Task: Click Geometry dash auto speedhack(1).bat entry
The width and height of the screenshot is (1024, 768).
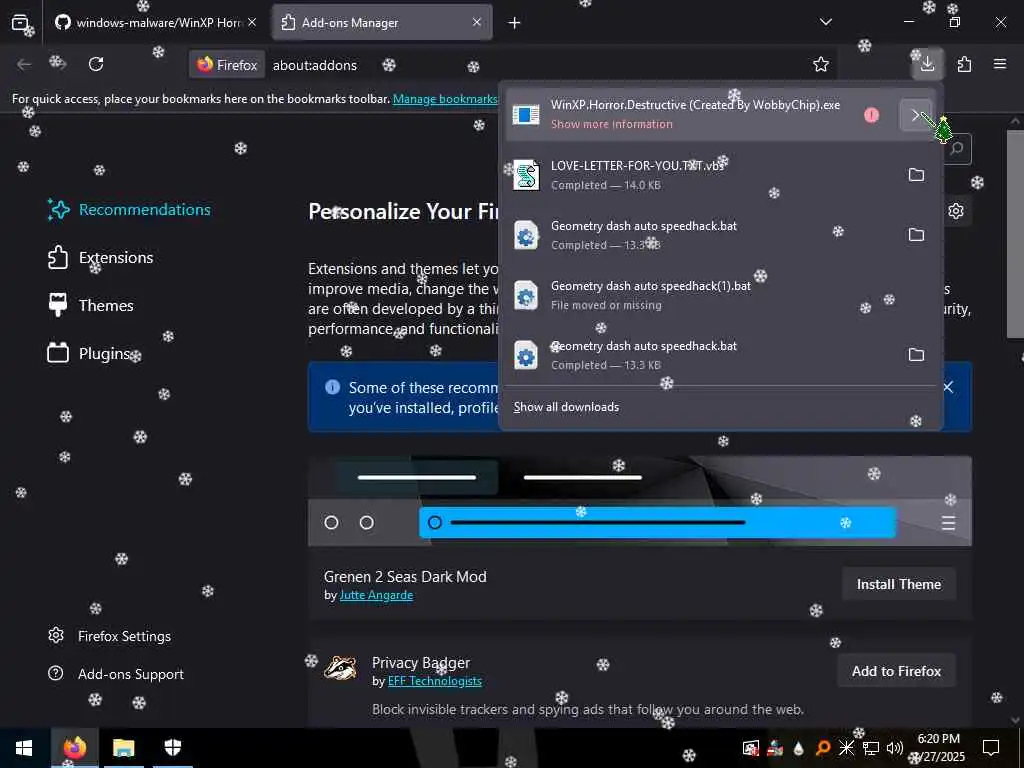Action: 722,295
